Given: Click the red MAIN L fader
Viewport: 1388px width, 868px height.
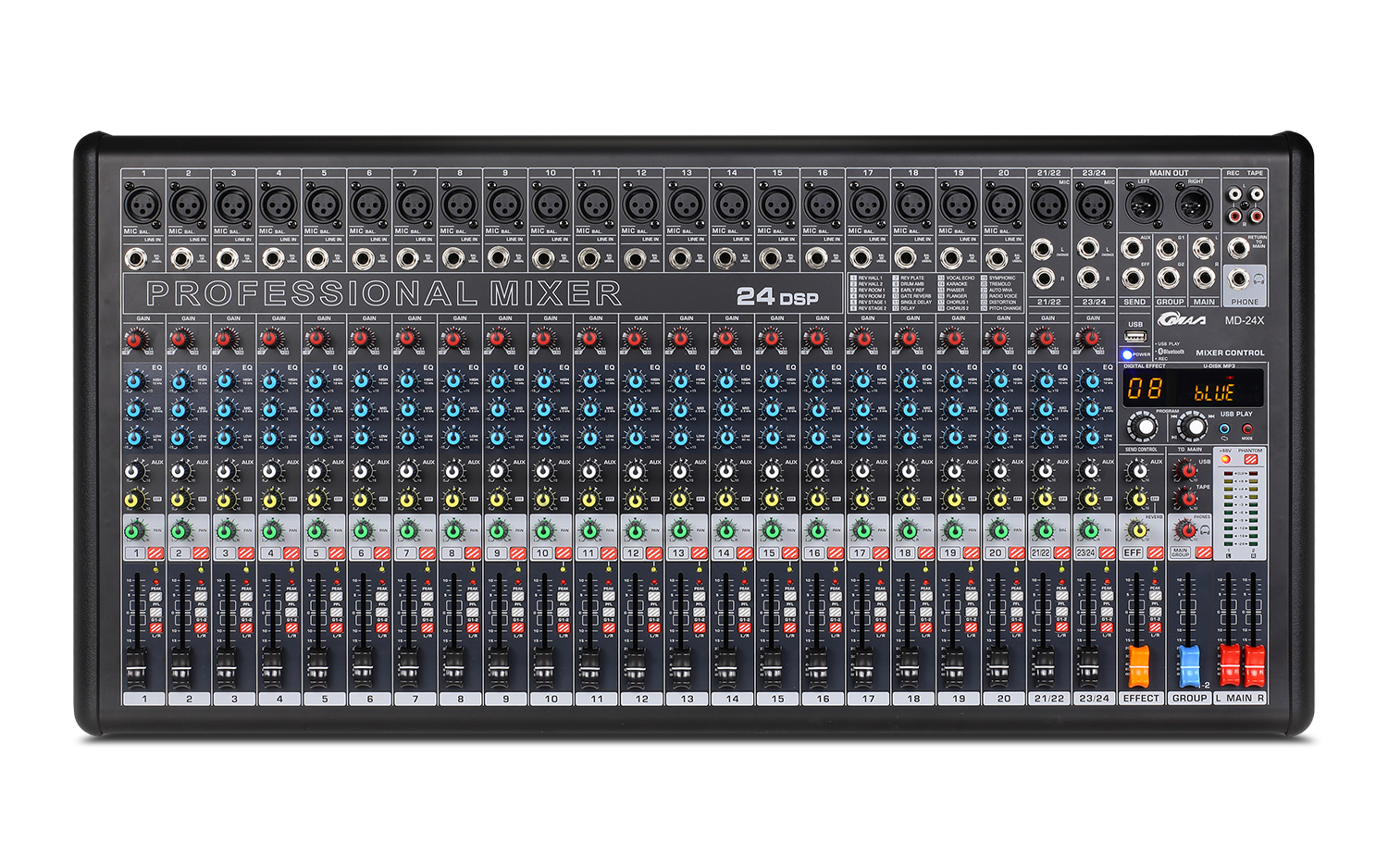Looking at the screenshot, I should coord(1229,666).
